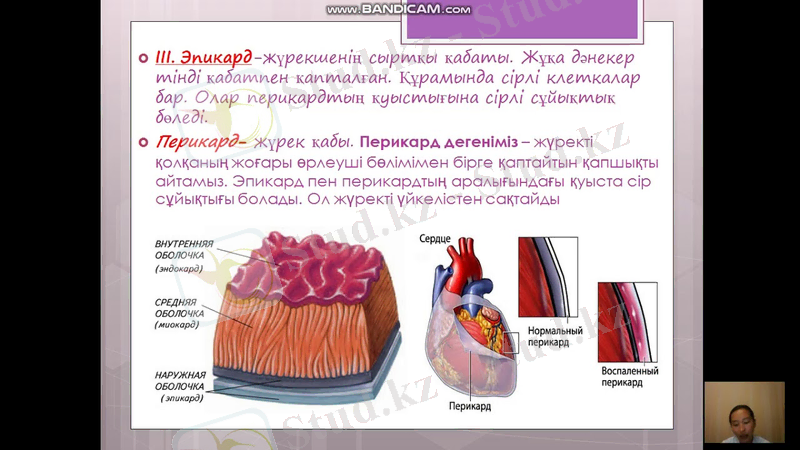Click the presenter webcam thumbnail

coord(743,411)
